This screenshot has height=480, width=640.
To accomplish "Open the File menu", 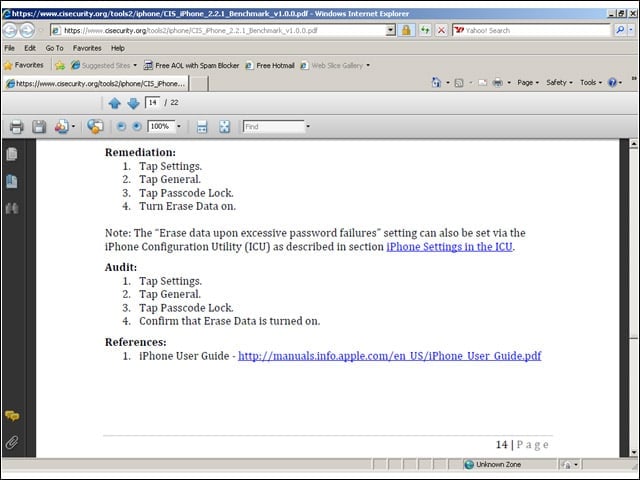I will tap(9, 48).
